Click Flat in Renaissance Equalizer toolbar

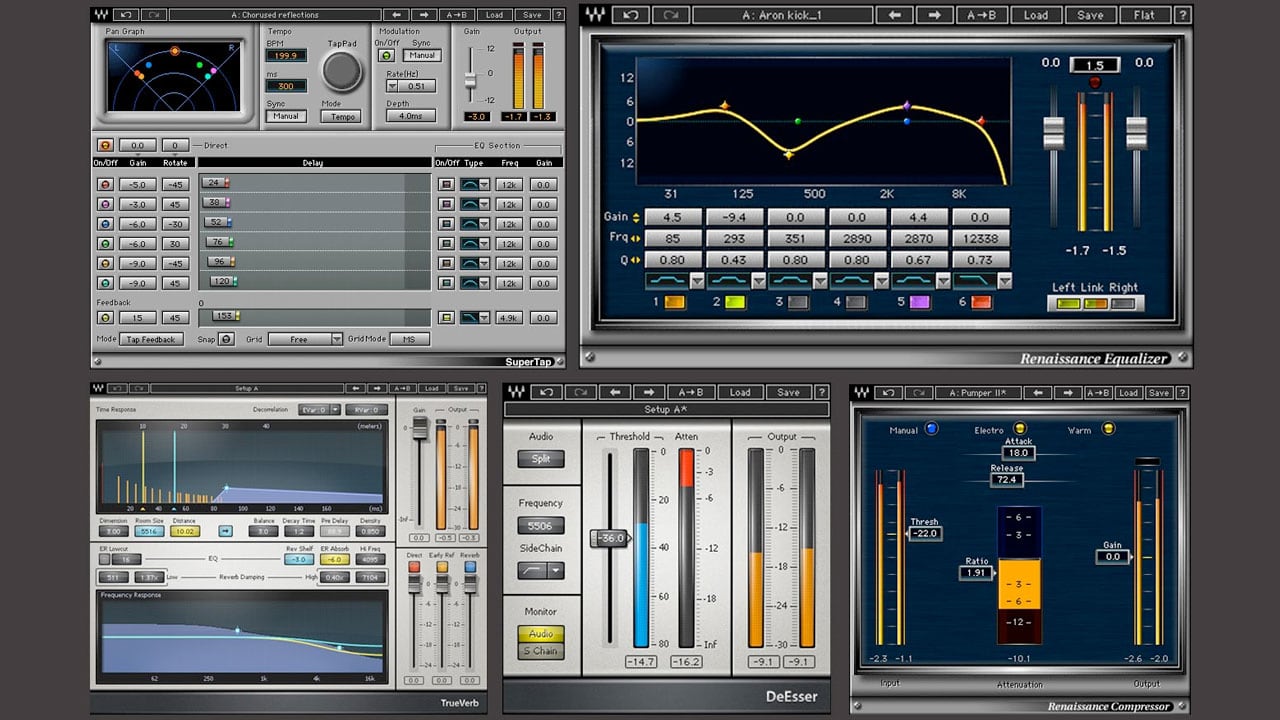[x=1143, y=15]
